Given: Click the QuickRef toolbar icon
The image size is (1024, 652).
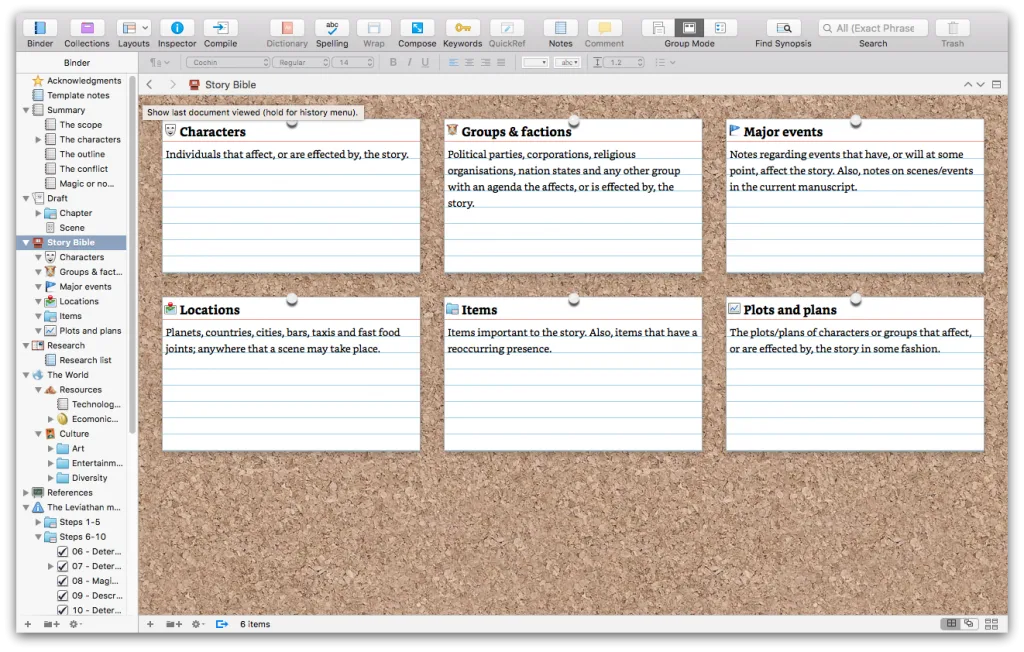Looking at the screenshot, I should (507, 28).
